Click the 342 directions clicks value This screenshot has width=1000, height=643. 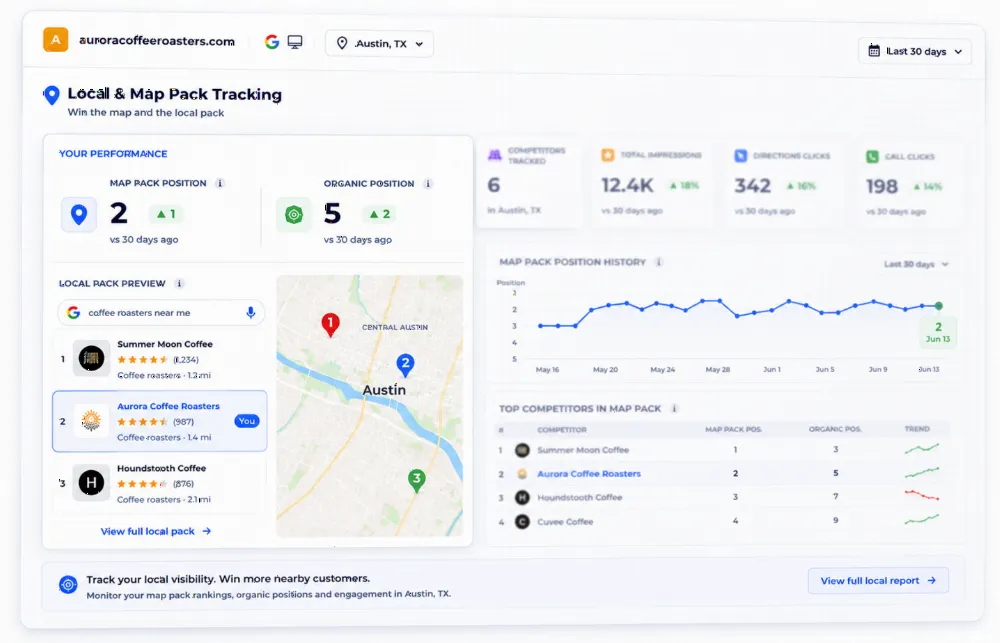[753, 186]
